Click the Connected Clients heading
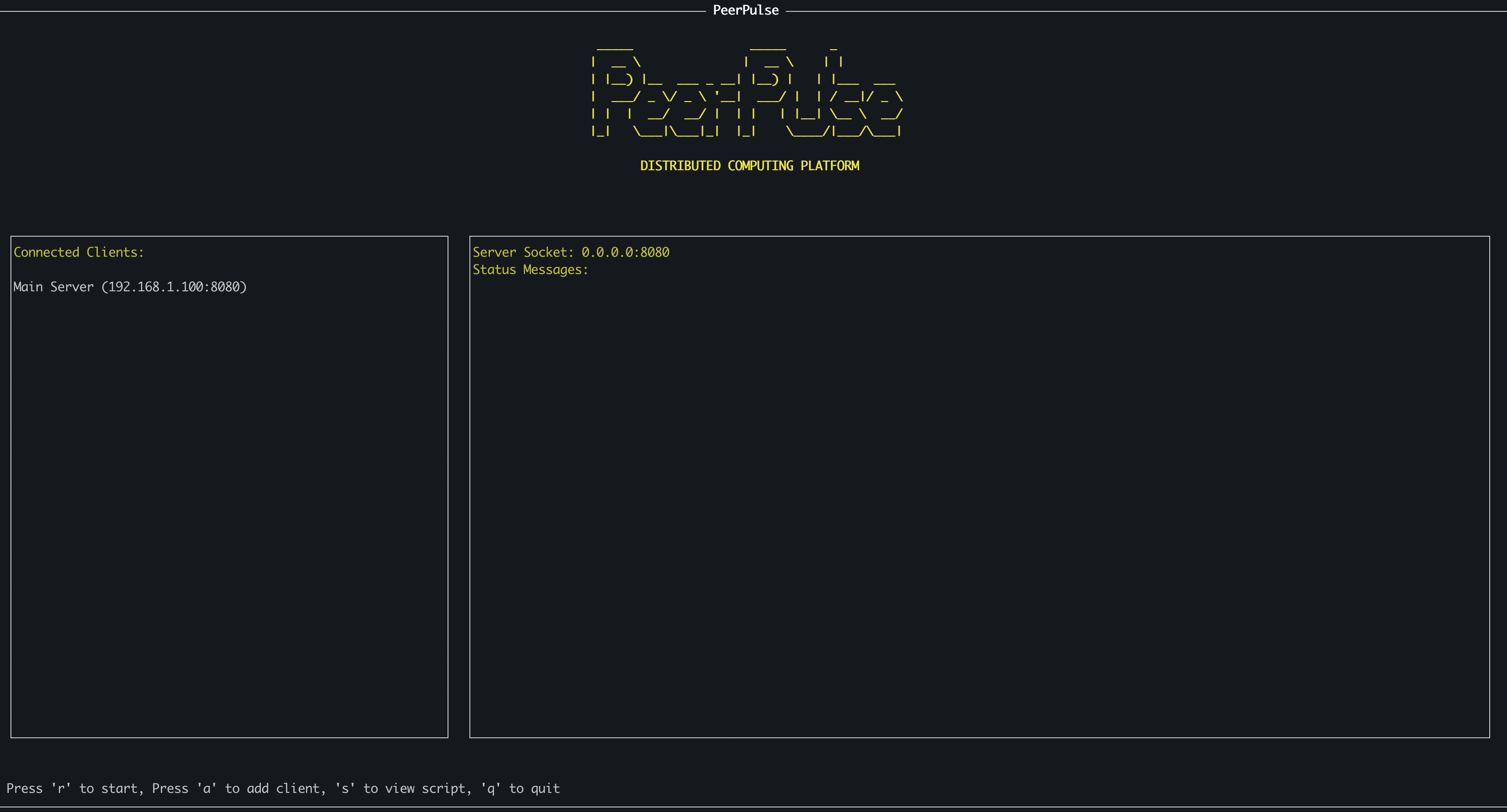This screenshot has height=812, width=1507. point(78,252)
